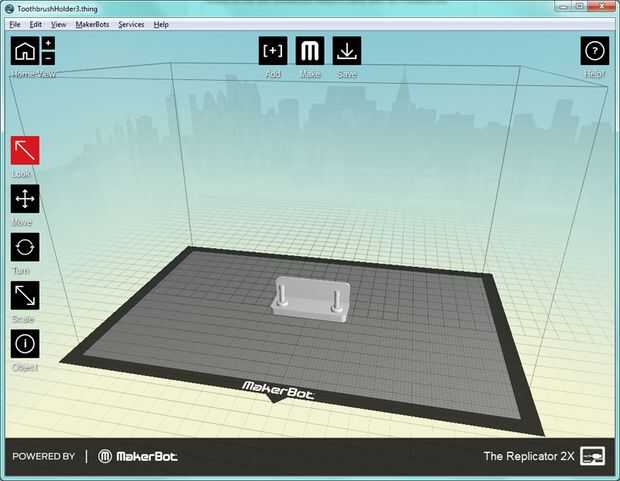The height and width of the screenshot is (481, 620).
Task: Open the Help menu
Action: point(161,25)
